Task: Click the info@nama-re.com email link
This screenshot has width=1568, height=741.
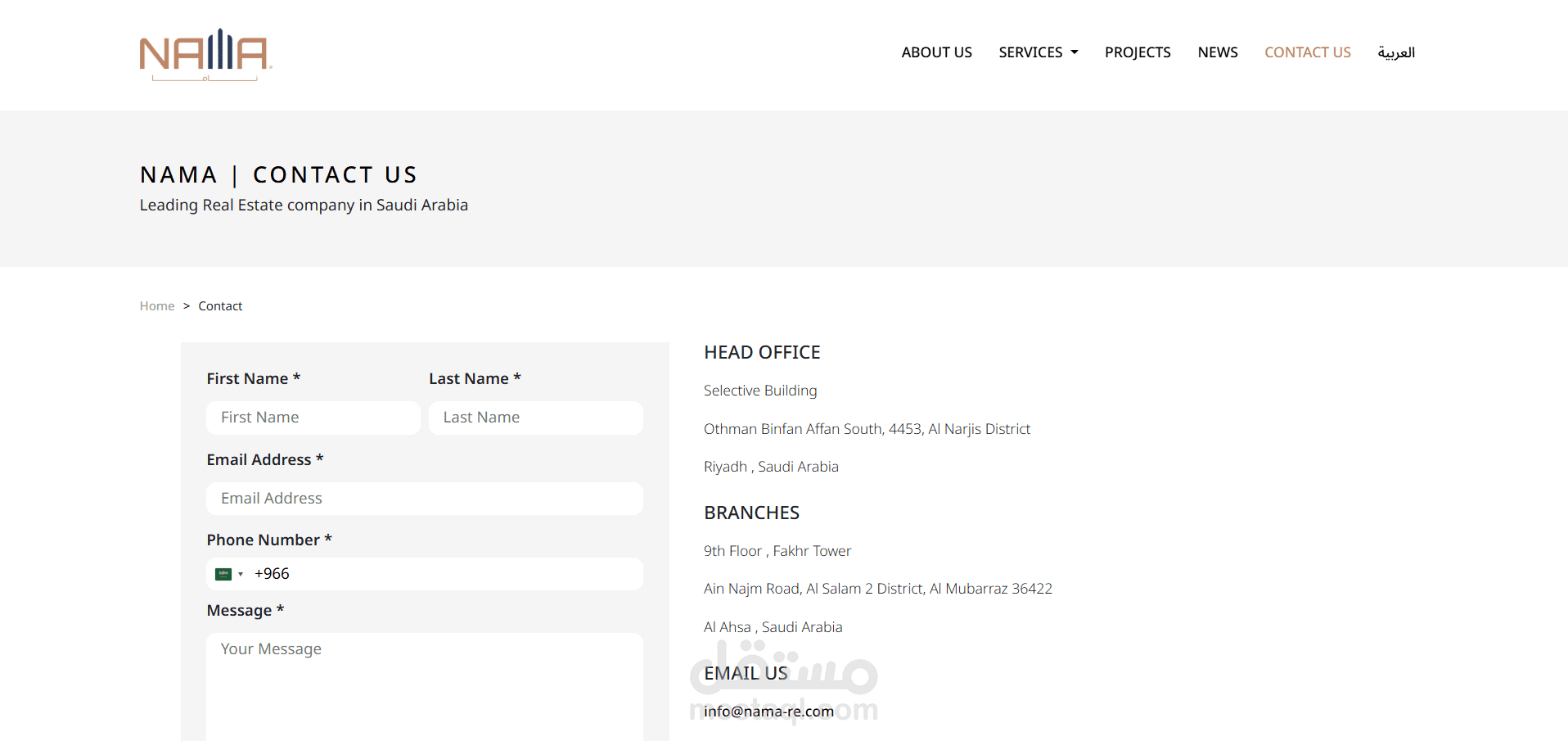Action: [768, 712]
